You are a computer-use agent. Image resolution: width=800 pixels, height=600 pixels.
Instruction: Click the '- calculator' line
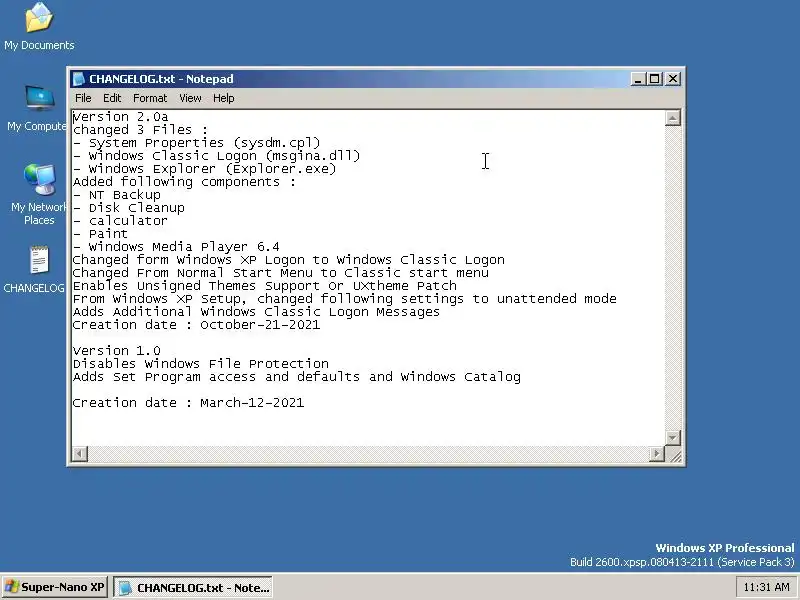[120, 221]
